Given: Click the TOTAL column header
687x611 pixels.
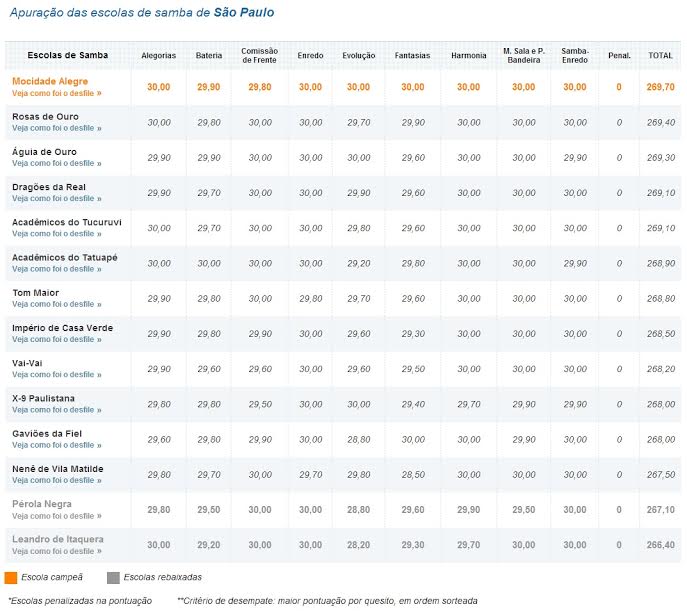Looking at the screenshot, I should [x=660, y=55].
